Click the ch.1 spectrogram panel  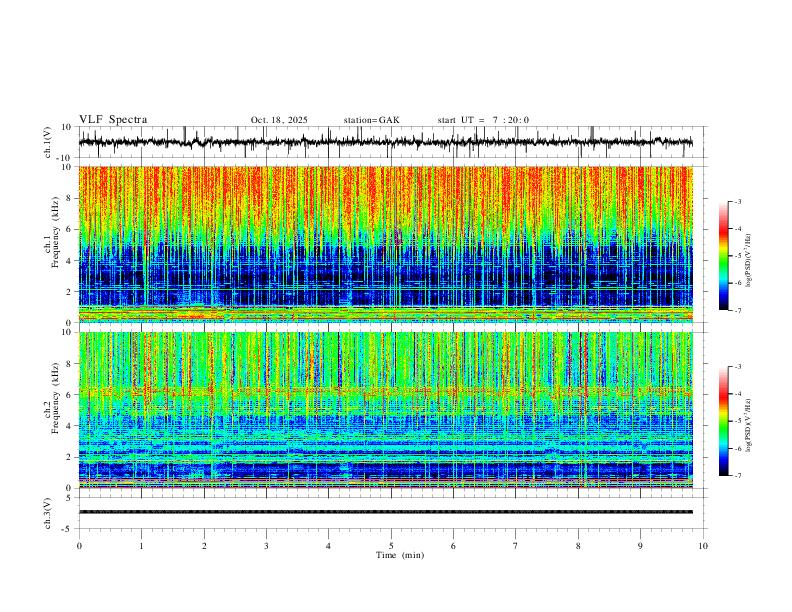(386, 244)
